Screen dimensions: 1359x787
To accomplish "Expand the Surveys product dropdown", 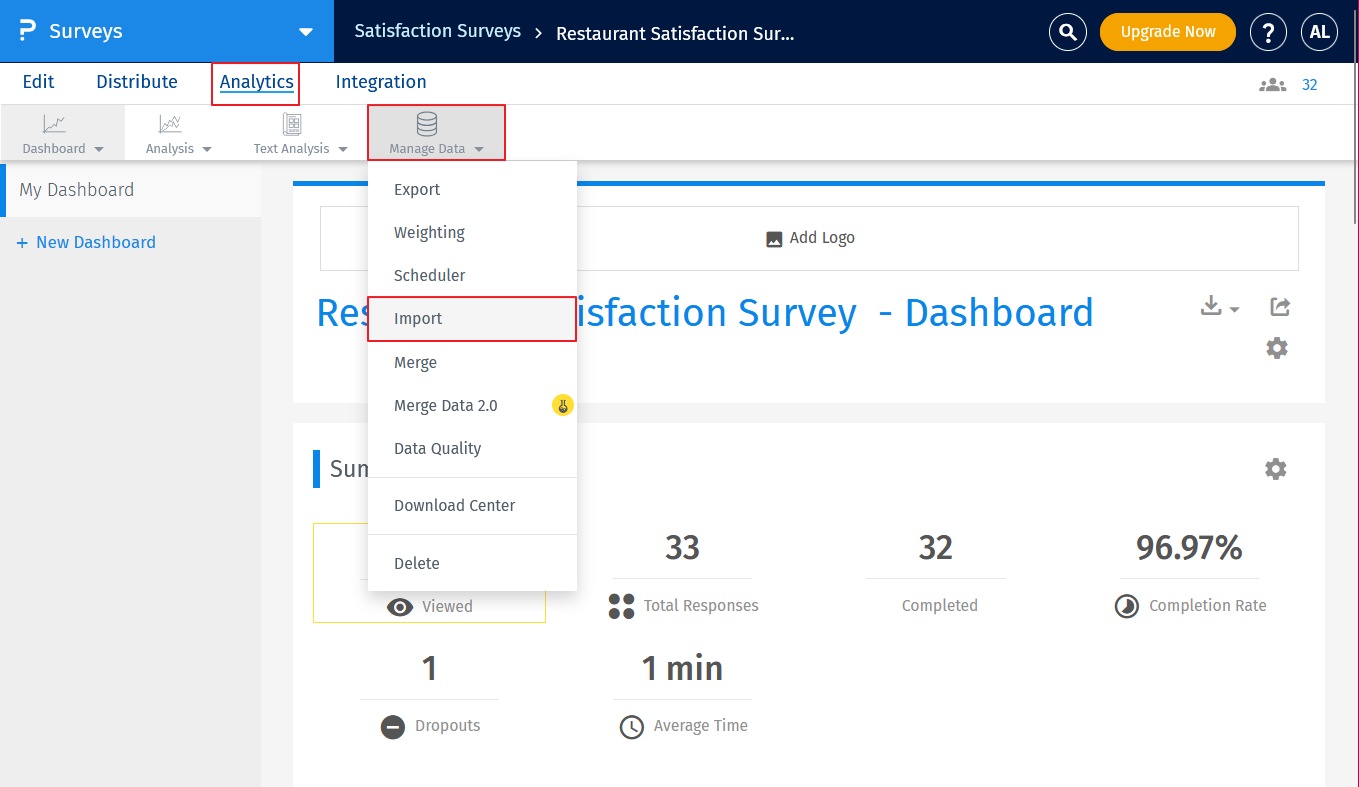I will coord(306,32).
